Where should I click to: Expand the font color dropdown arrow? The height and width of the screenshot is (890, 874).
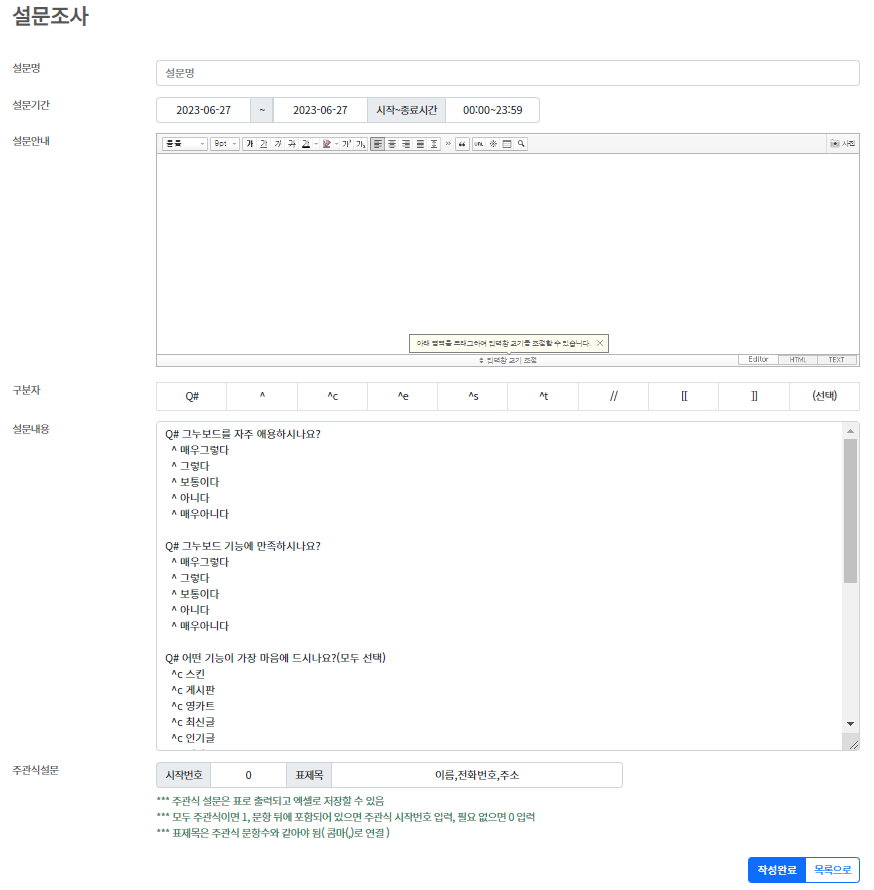pyautogui.click(x=315, y=144)
